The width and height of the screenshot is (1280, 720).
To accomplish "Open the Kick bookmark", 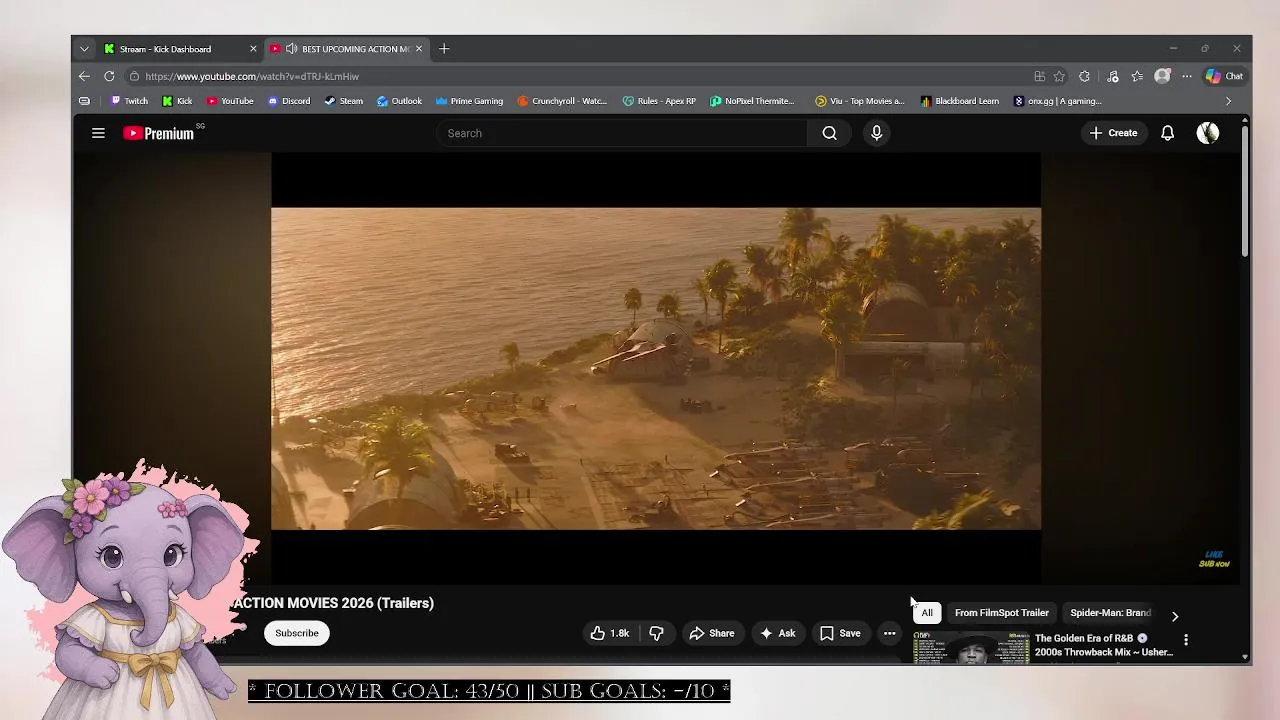I will click(x=177, y=101).
